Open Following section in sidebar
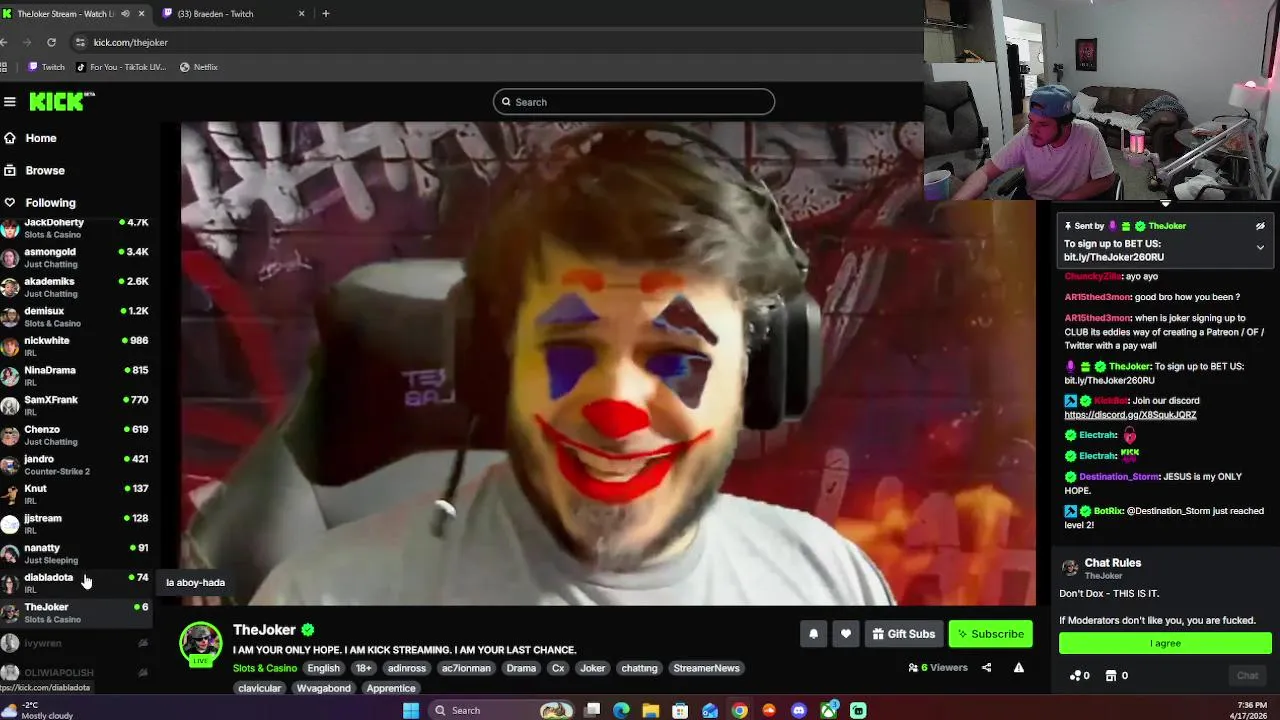Screen dimensions: 1280x720 [40, 202]
